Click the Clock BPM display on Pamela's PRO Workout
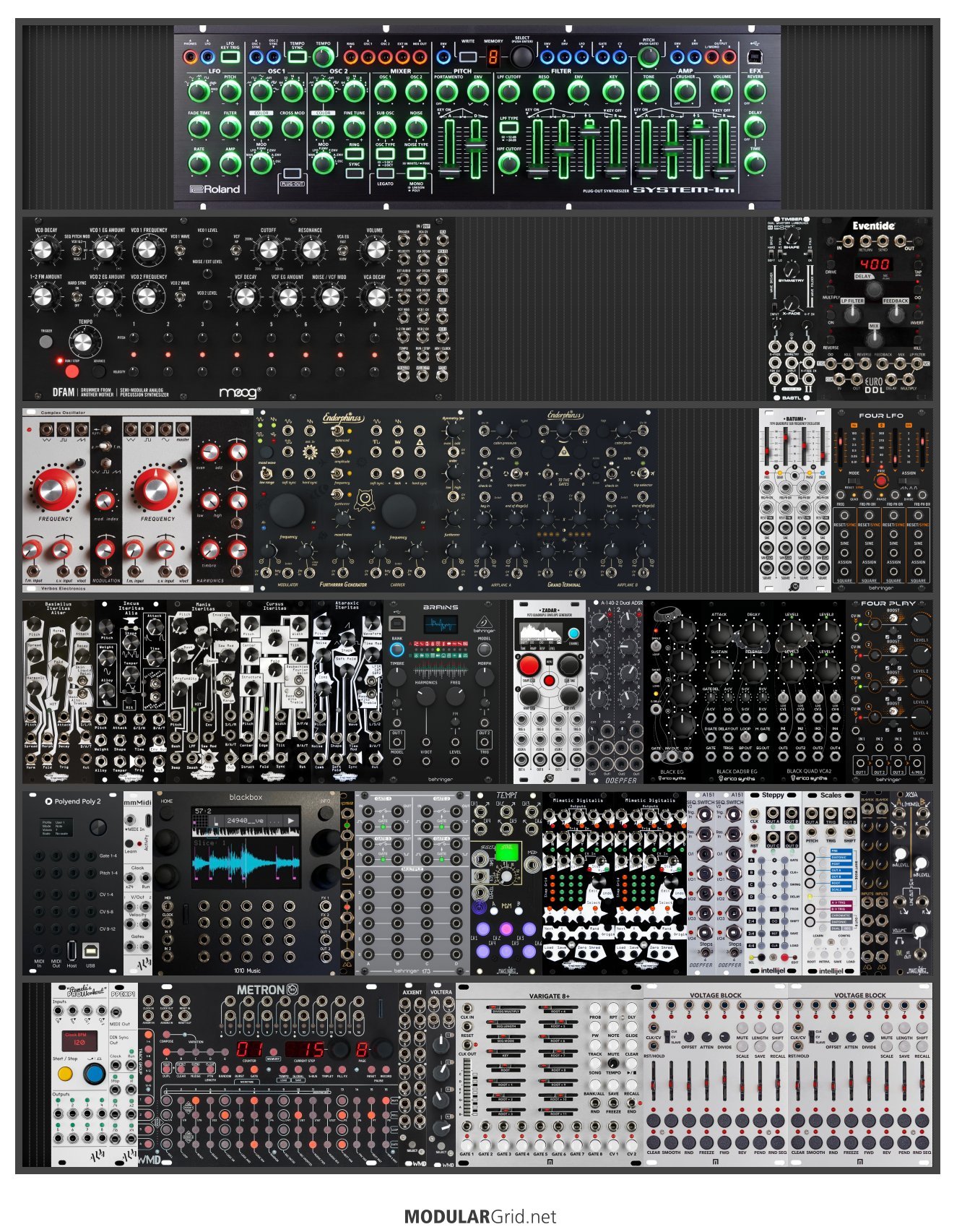962x1232 pixels. pos(79,1041)
